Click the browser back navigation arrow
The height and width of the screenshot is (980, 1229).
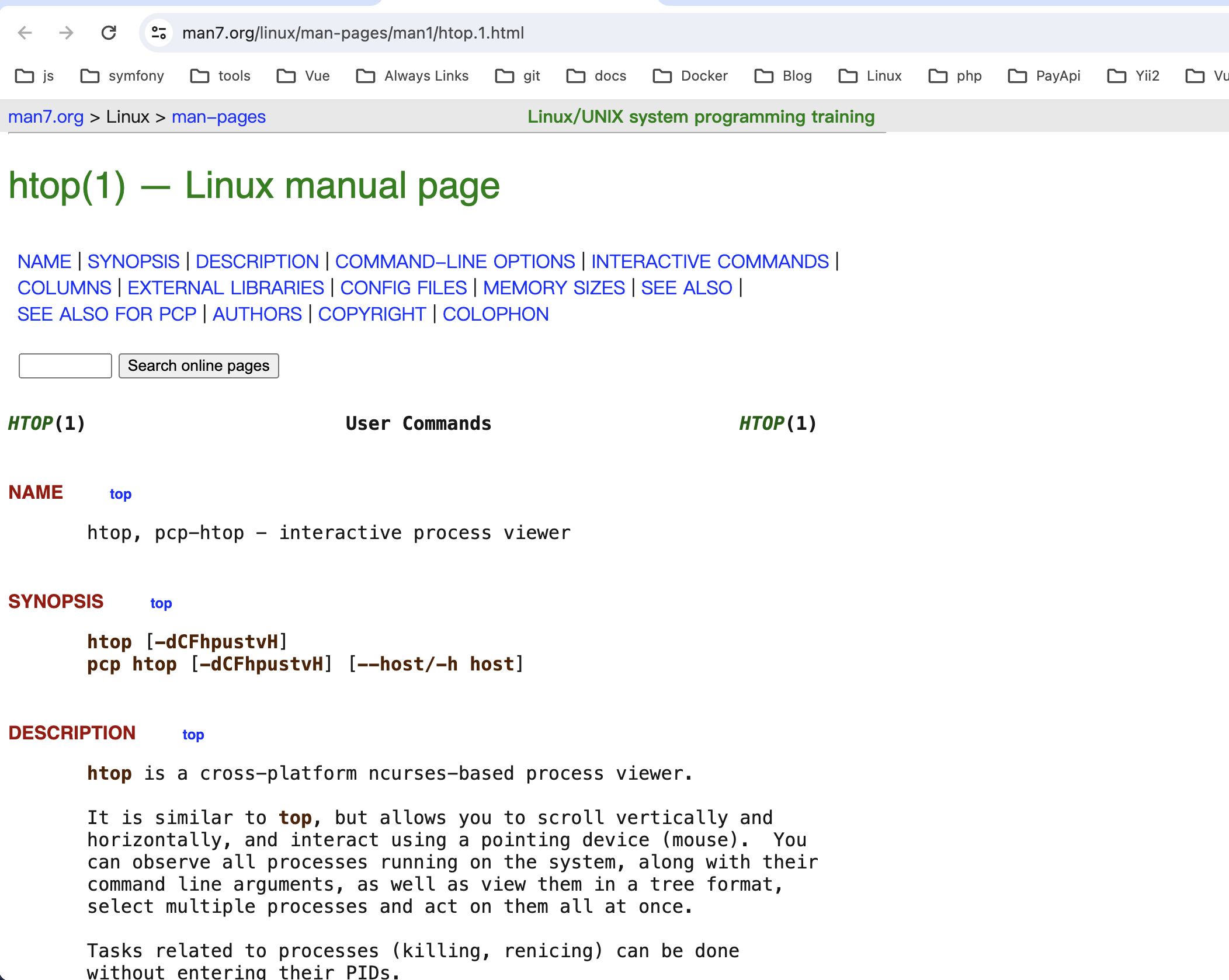click(x=25, y=33)
